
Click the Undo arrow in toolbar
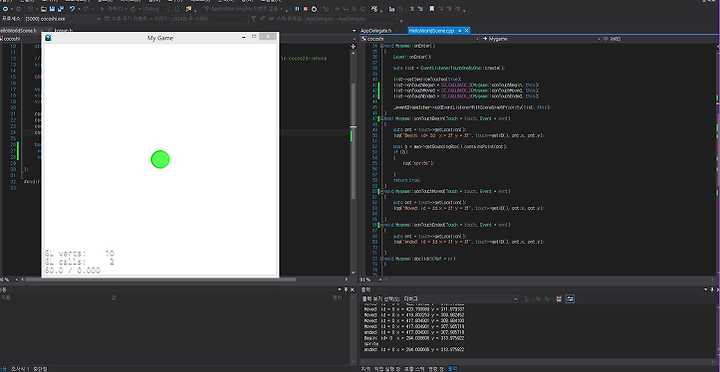tap(73, 9)
